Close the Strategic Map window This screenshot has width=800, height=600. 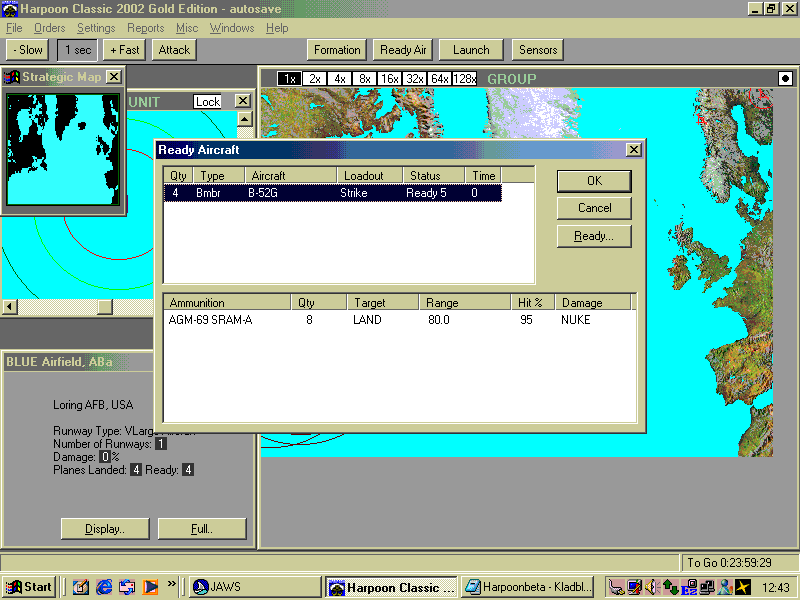[x=113, y=77]
